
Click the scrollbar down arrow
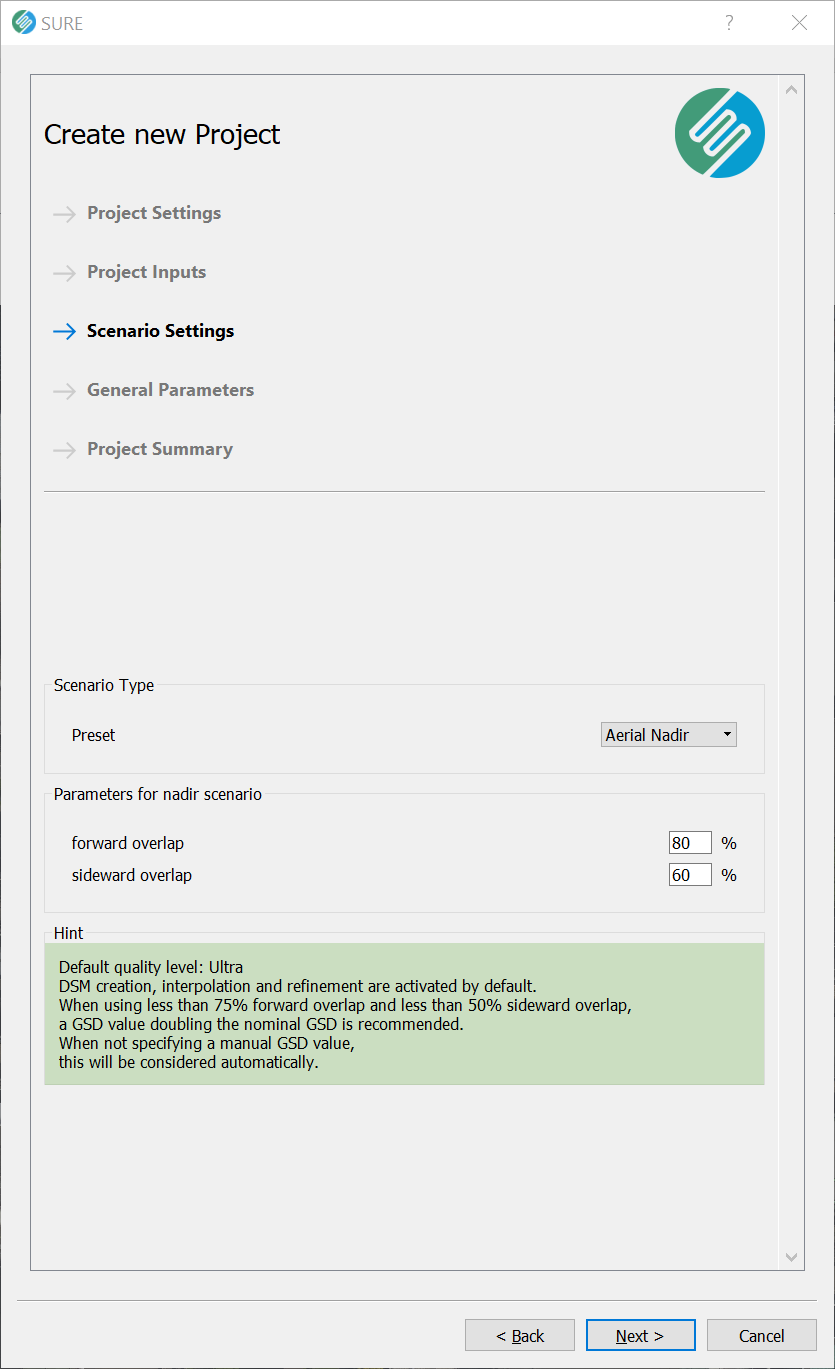point(792,1257)
